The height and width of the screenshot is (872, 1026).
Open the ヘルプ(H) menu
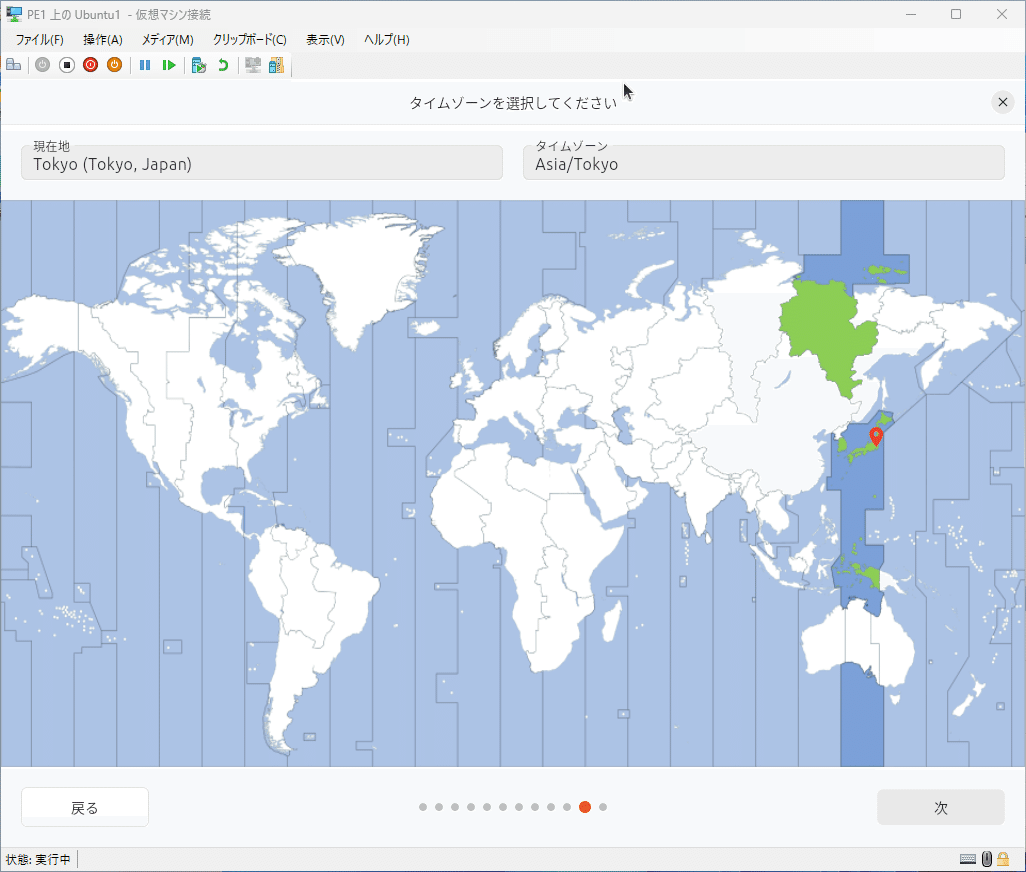(386, 40)
